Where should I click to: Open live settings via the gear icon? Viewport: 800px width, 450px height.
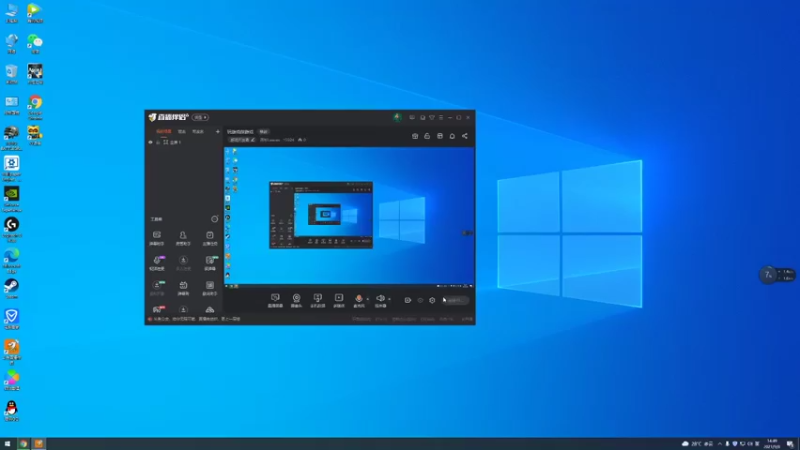point(432,301)
